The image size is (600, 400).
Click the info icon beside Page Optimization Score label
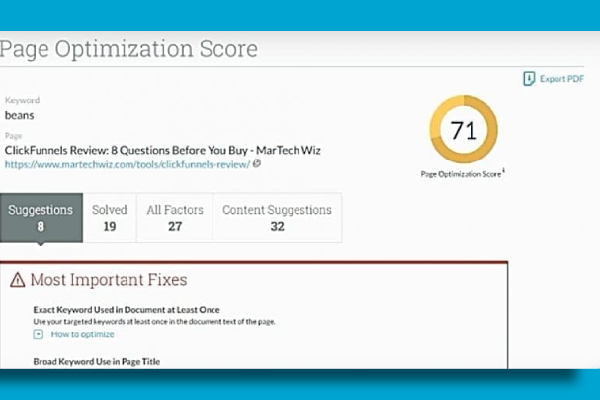(504, 170)
